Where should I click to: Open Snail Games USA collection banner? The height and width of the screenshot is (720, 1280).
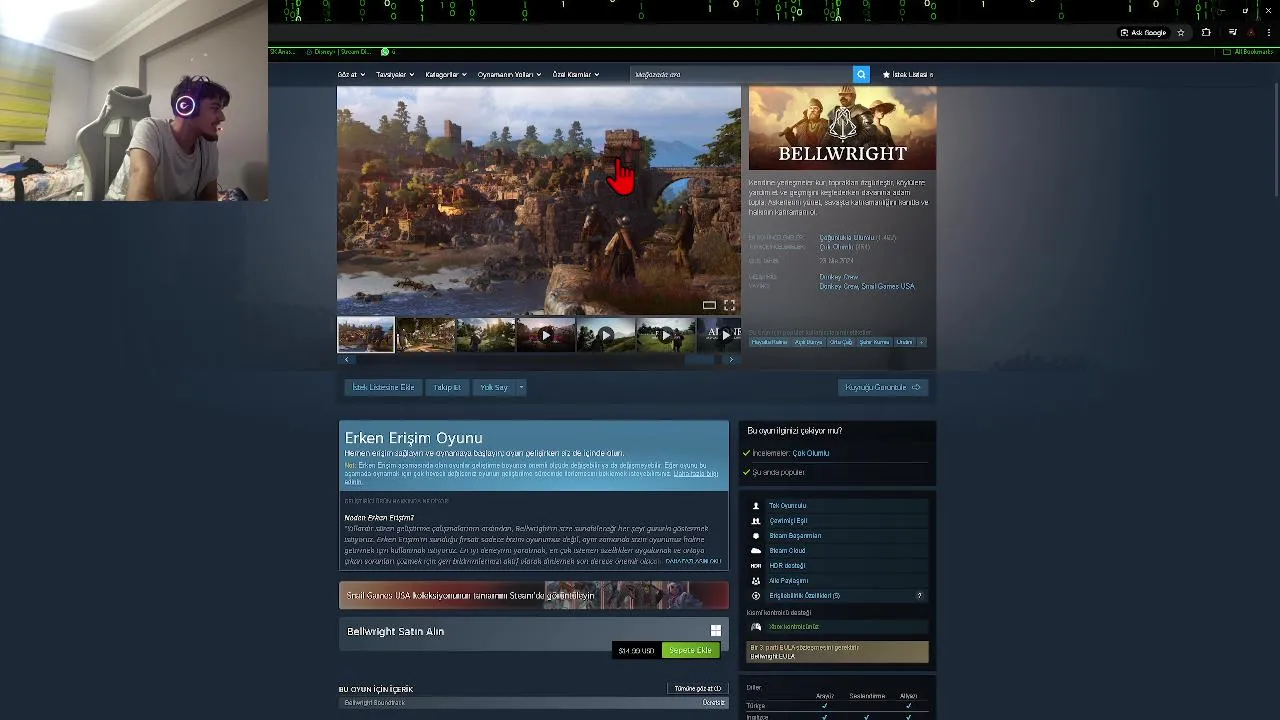[534, 595]
